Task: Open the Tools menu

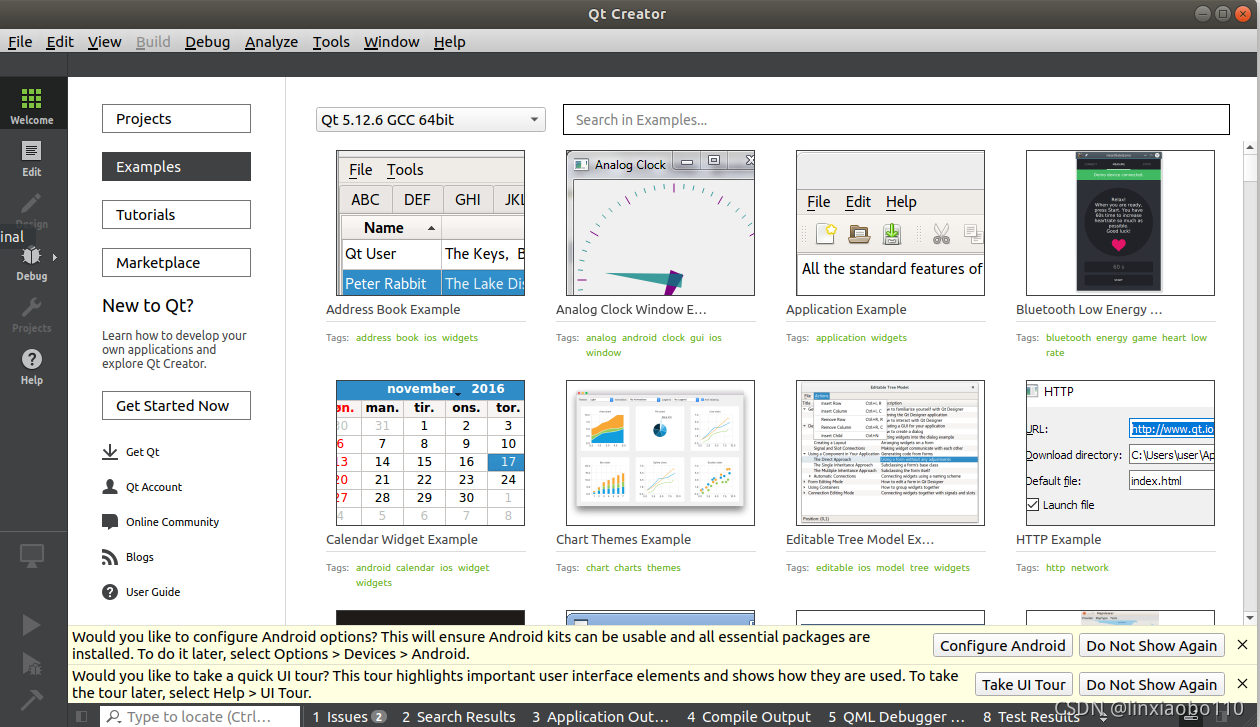Action: (331, 42)
